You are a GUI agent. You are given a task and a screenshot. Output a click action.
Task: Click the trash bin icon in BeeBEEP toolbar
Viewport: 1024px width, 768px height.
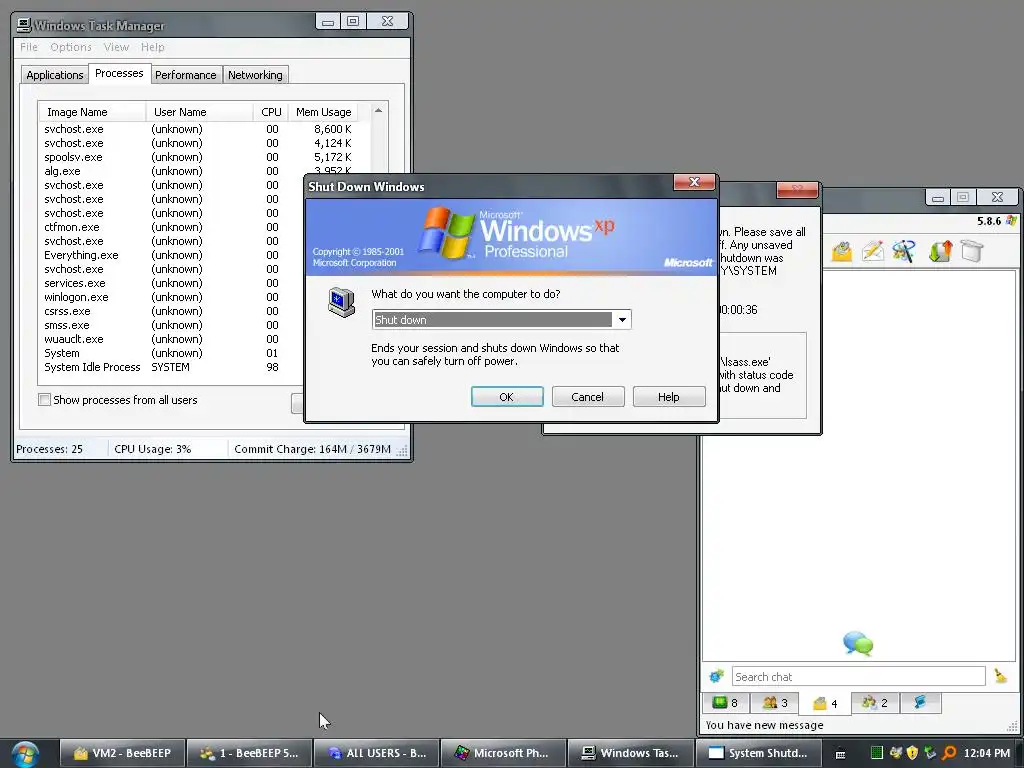click(x=972, y=251)
